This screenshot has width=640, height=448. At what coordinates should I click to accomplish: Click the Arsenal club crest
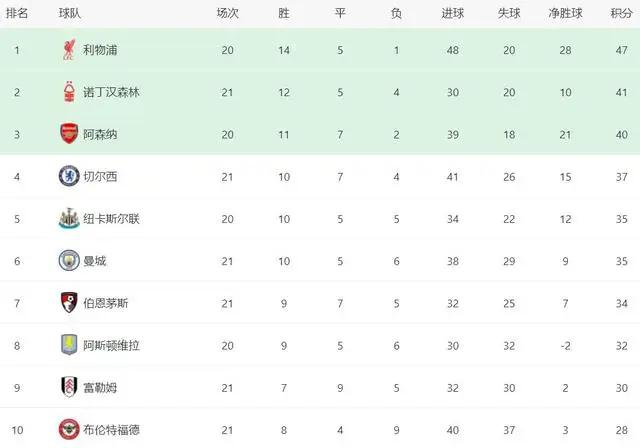68,134
